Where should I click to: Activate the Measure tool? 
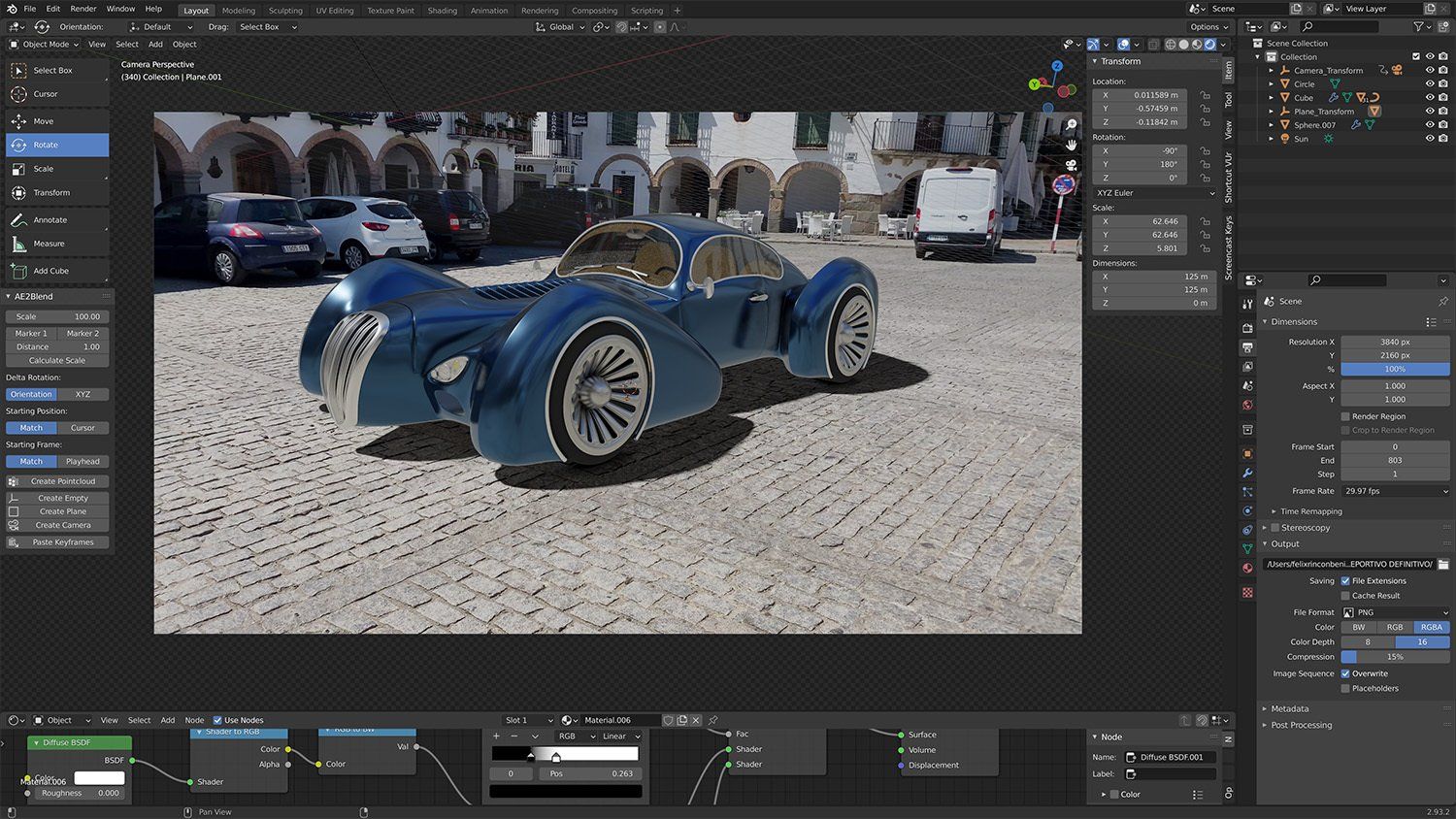[x=49, y=244]
